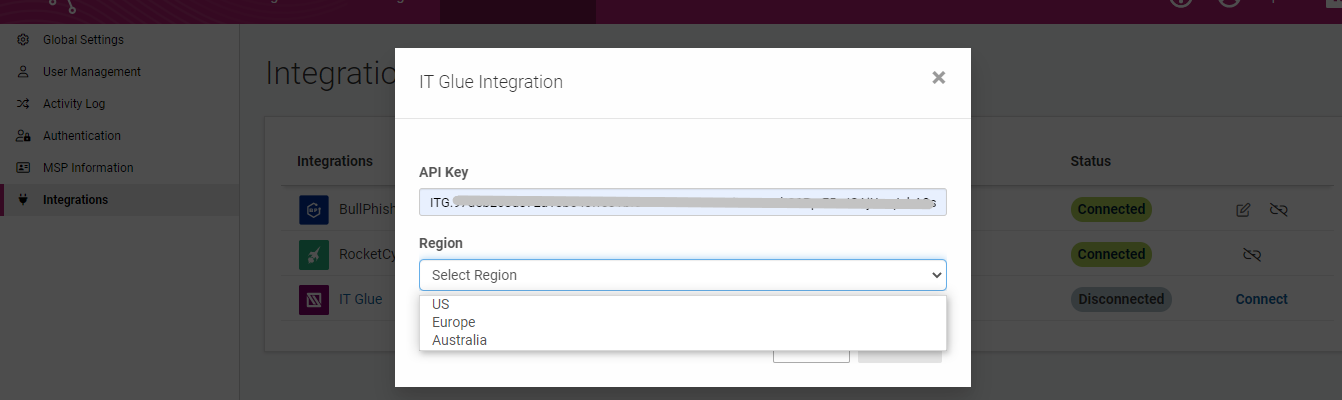
Task: Click the IT Glue logo icon
Action: pyautogui.click(x=314, y=300)
